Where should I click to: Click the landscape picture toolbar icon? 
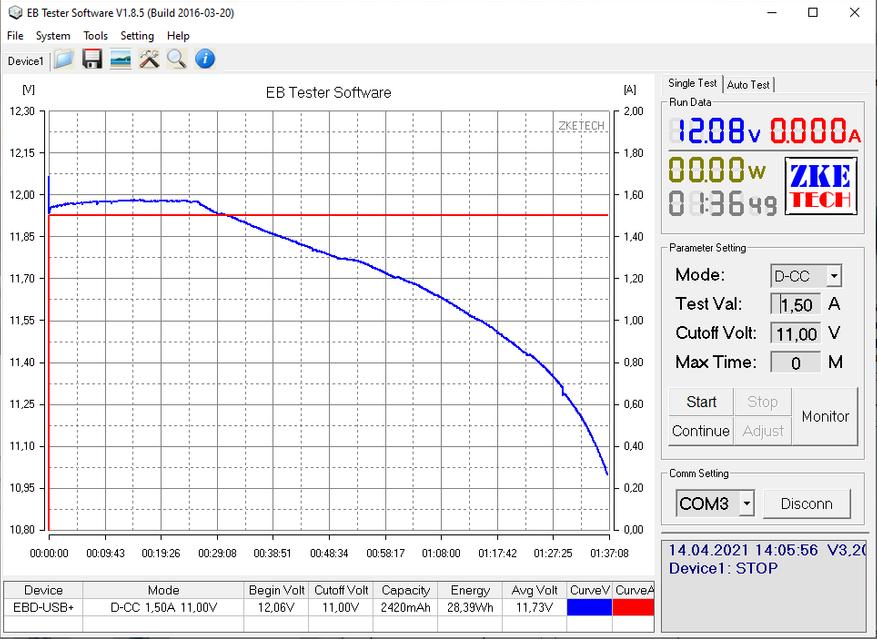point(120,60)
